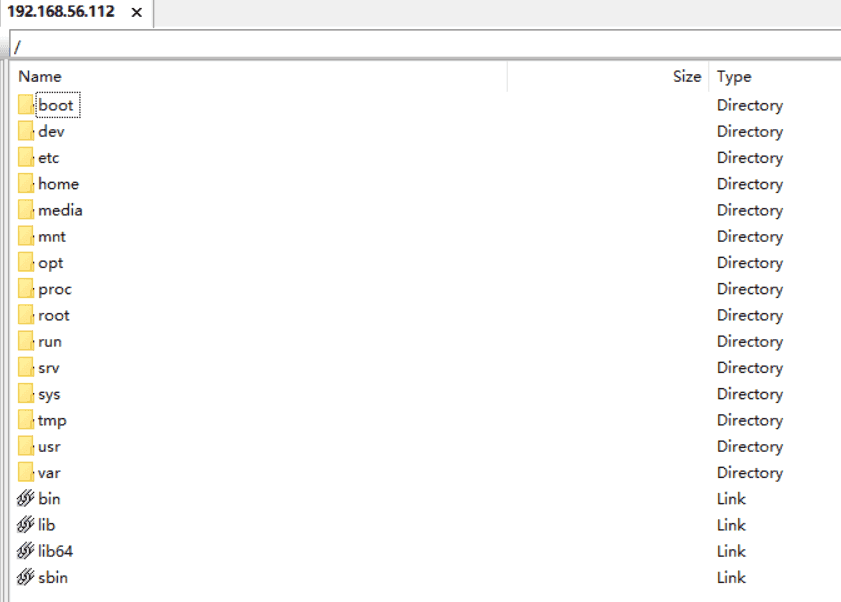This screenshot has height=602, width=841.
Task: Click the dev folder icon
Action: (x=26, y=131)
